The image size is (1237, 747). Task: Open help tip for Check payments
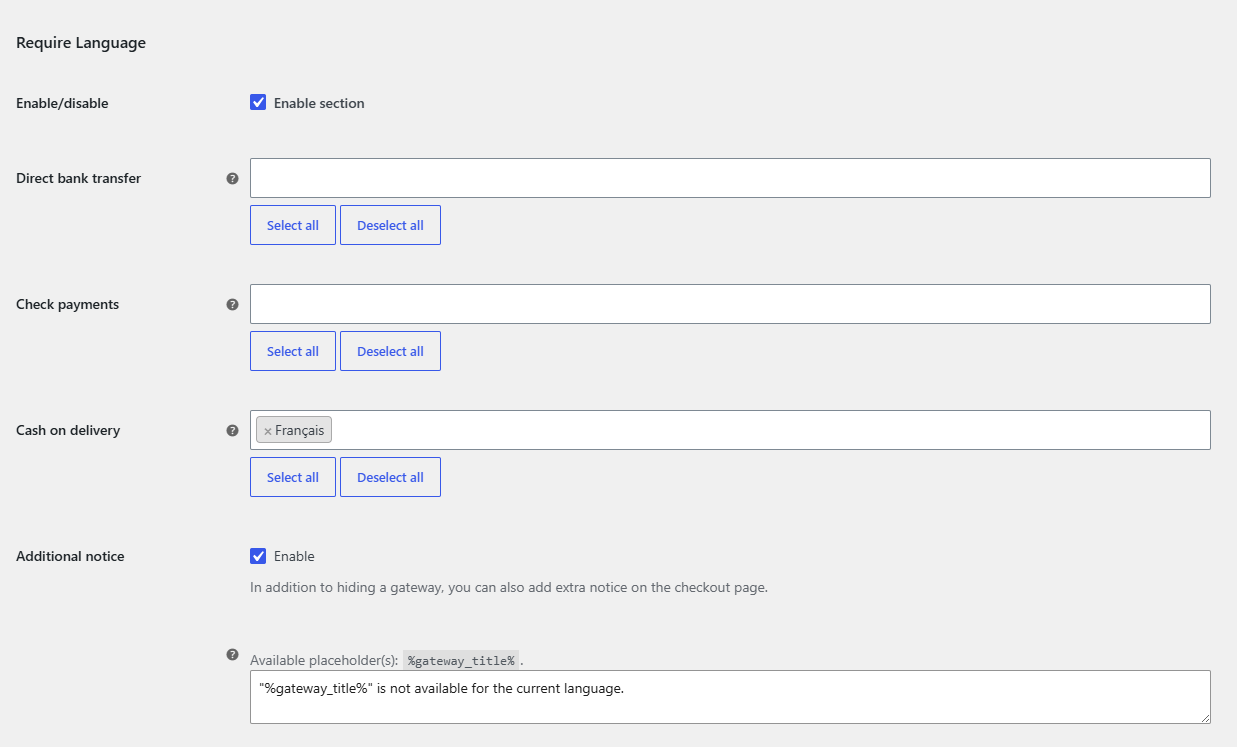(x=232, y=304)
